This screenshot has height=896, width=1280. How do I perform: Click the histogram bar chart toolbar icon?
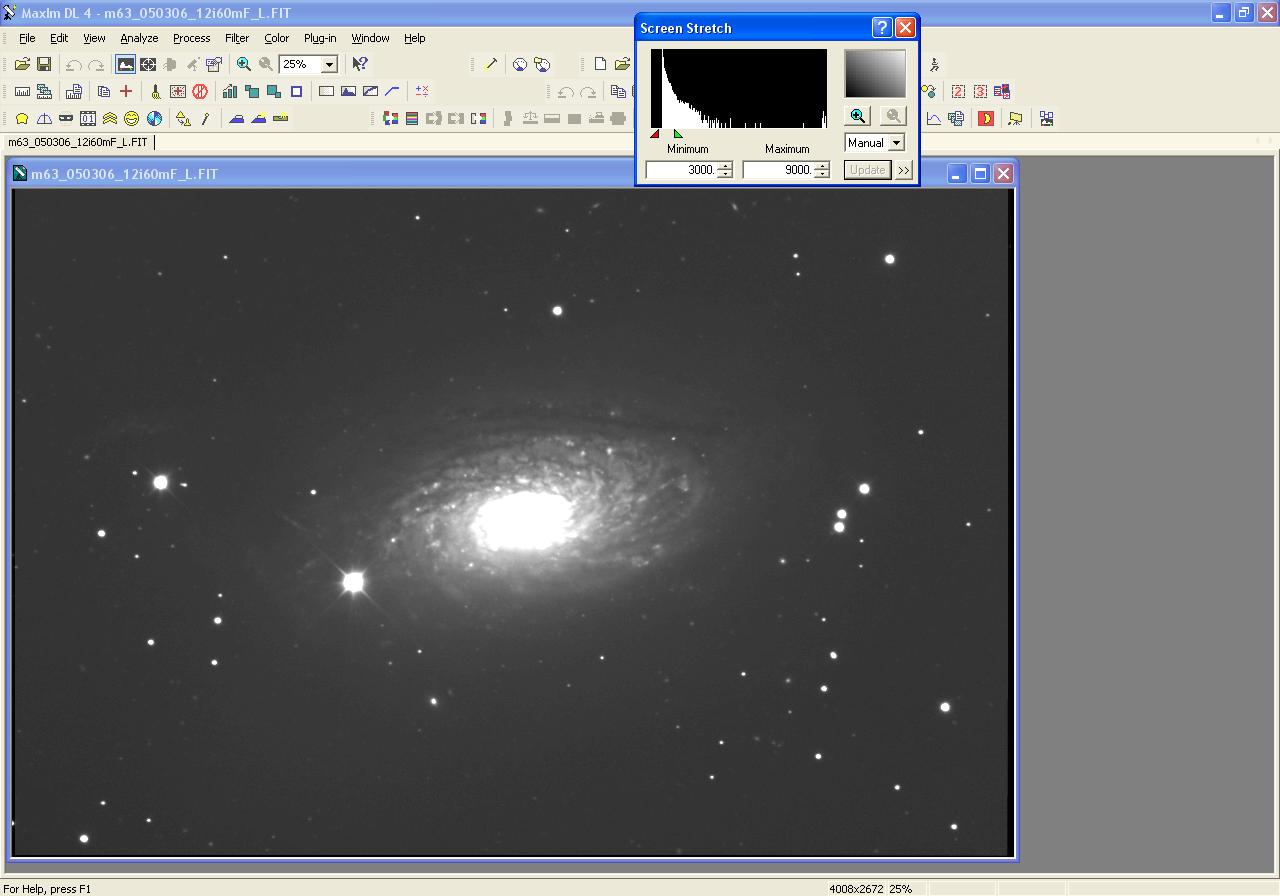pyautogui.click(x=230, y=91)
